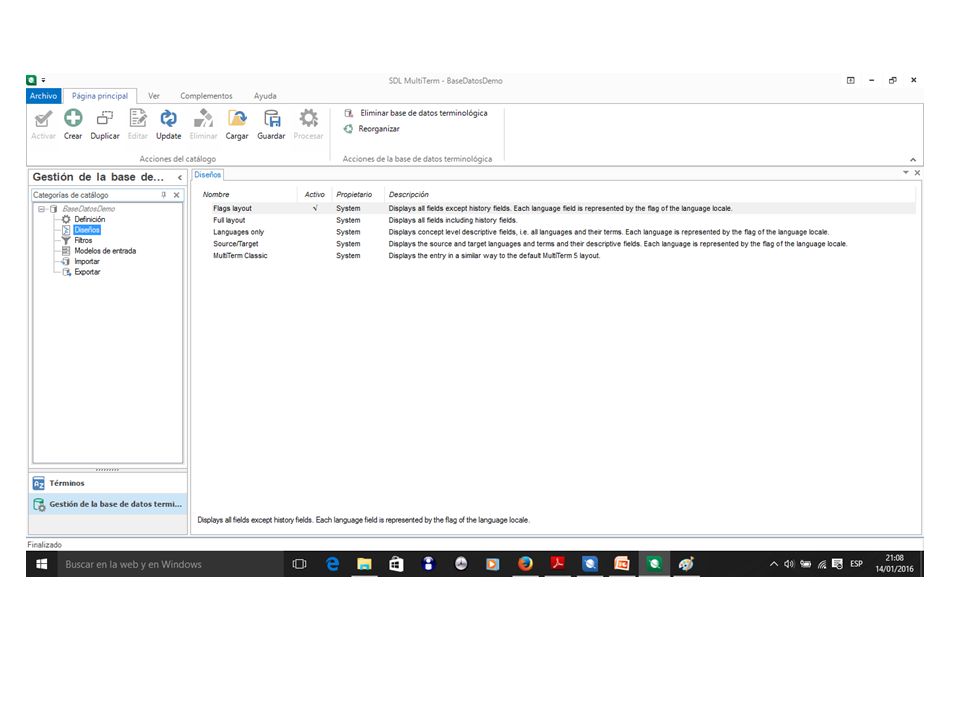Pin the Categorías de catálogo pane
Image resolution: width=960 pixels, height=720 pixels.
163,195
